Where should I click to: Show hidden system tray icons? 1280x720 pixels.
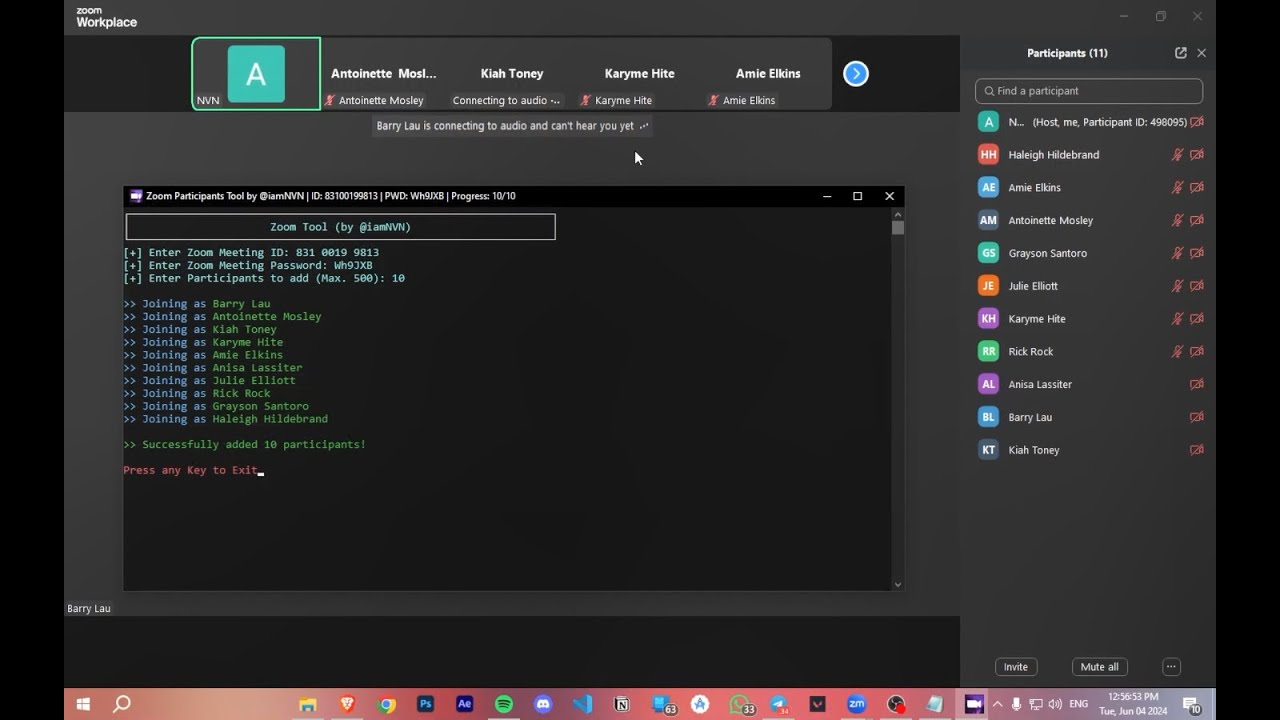[x=997, y=704]
